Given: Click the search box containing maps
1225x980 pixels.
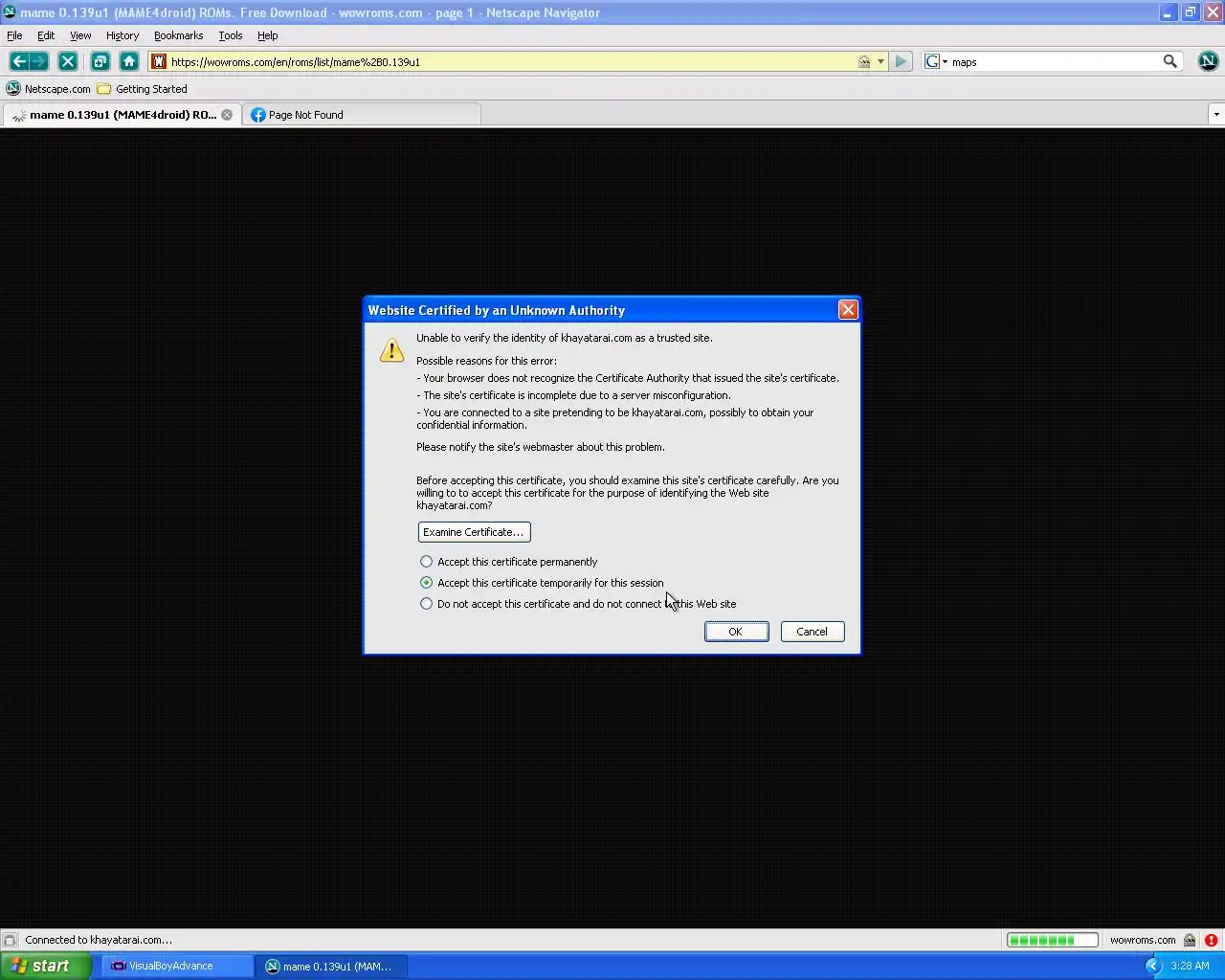Looking at the screenshot, I should click(1053, 61).
